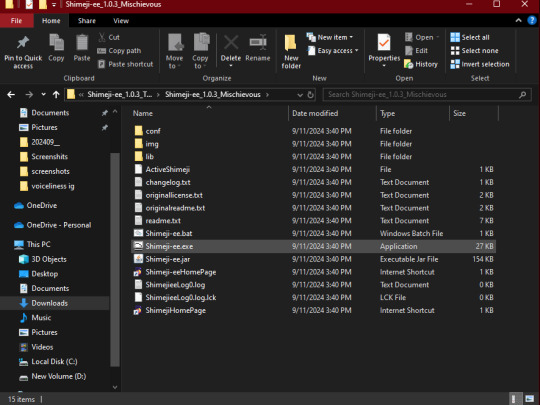Open file Properties from ribbon
This screenshot has width=540, height=405.
[x=384, y=50]
